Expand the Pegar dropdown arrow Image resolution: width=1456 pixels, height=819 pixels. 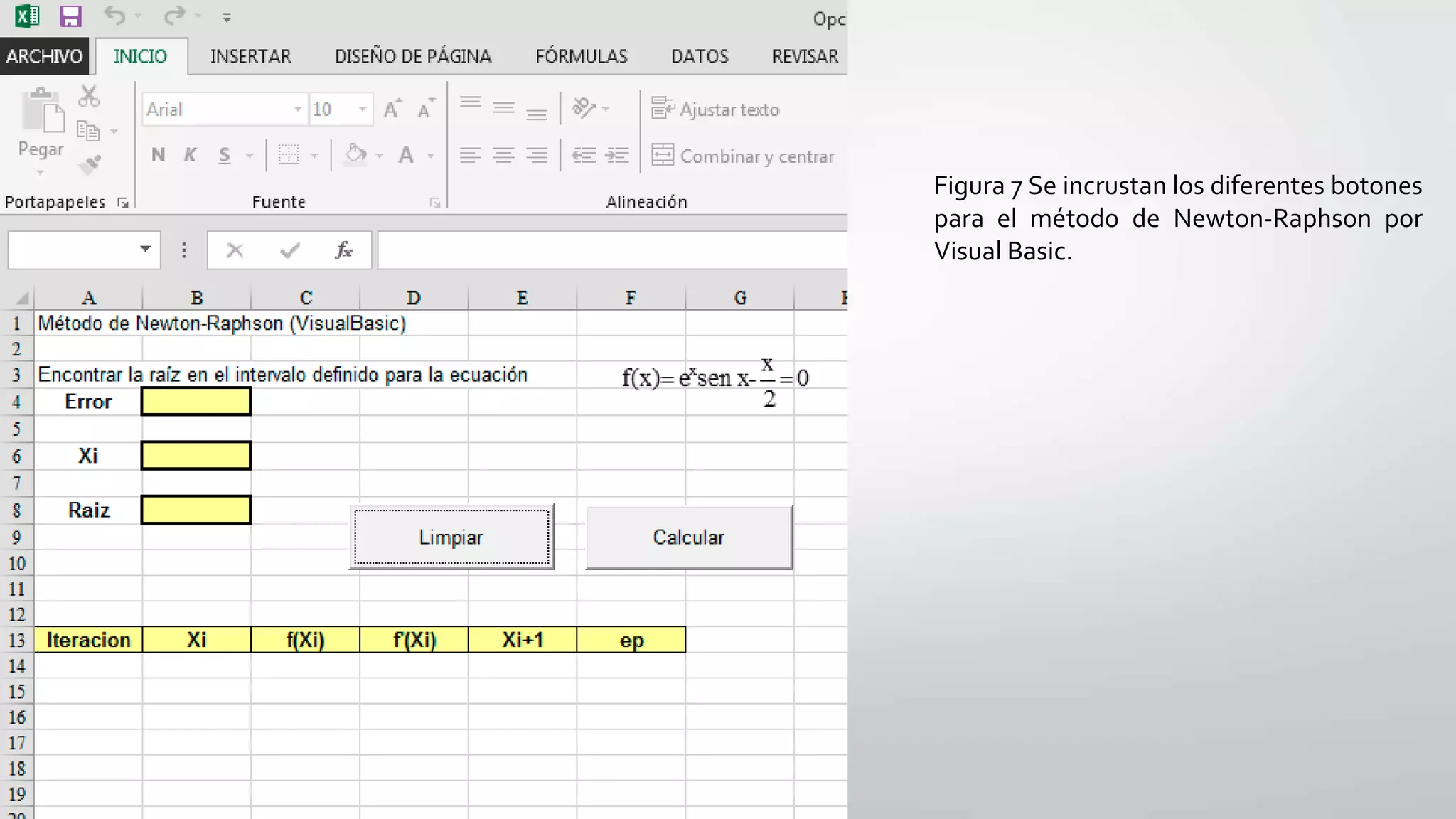pos(40,173)
